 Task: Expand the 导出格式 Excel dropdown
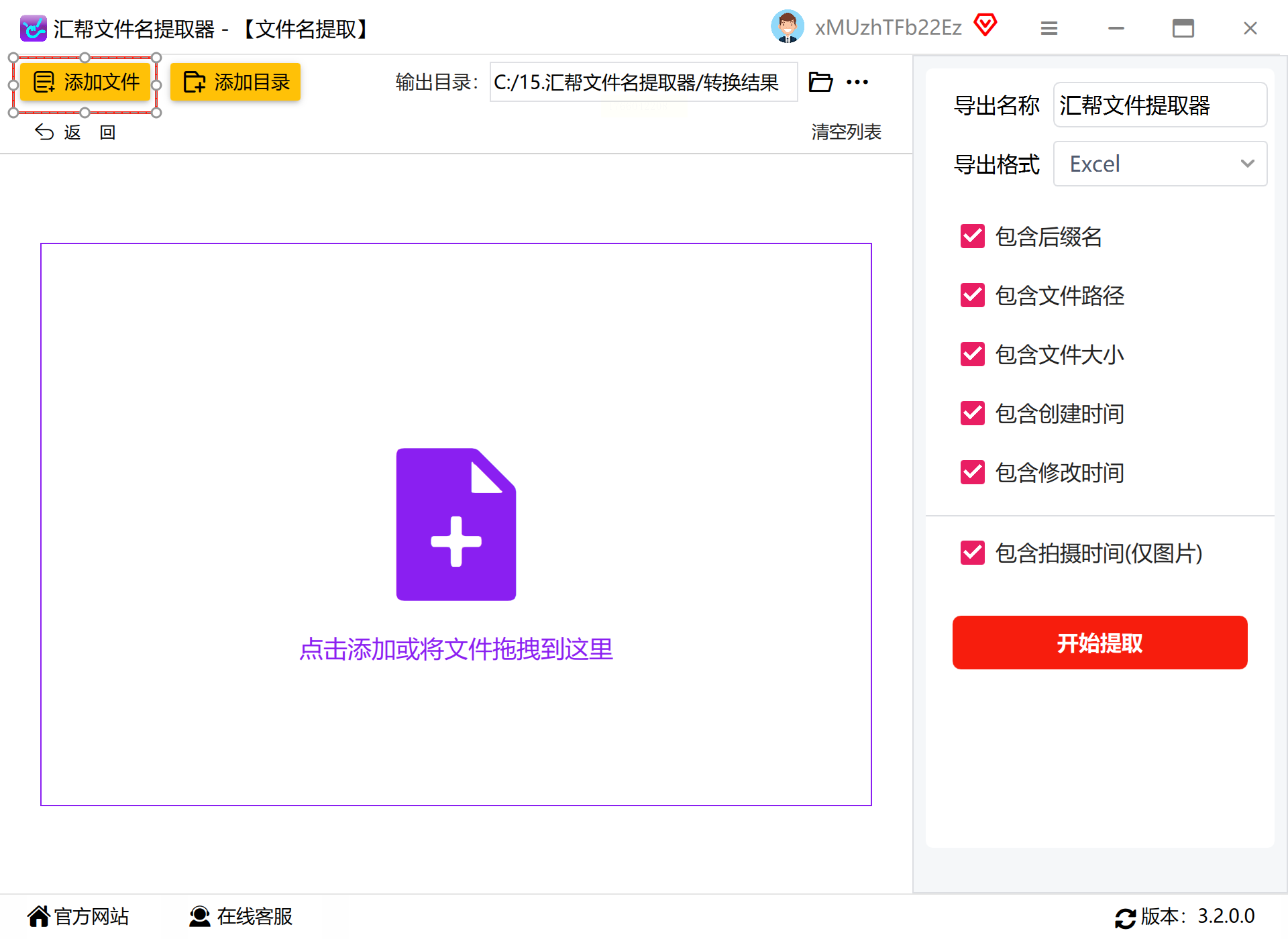pos(1159,164)
